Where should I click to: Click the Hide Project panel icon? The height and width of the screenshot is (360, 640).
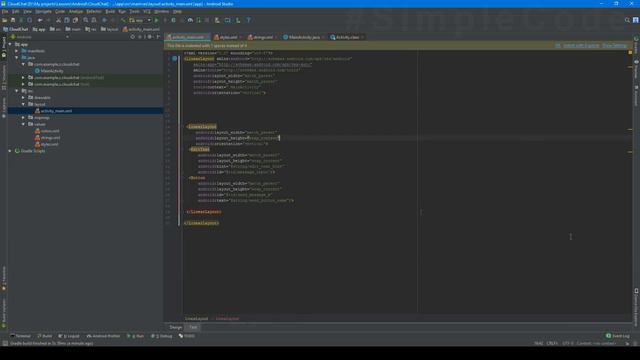(x=158, y=37)
